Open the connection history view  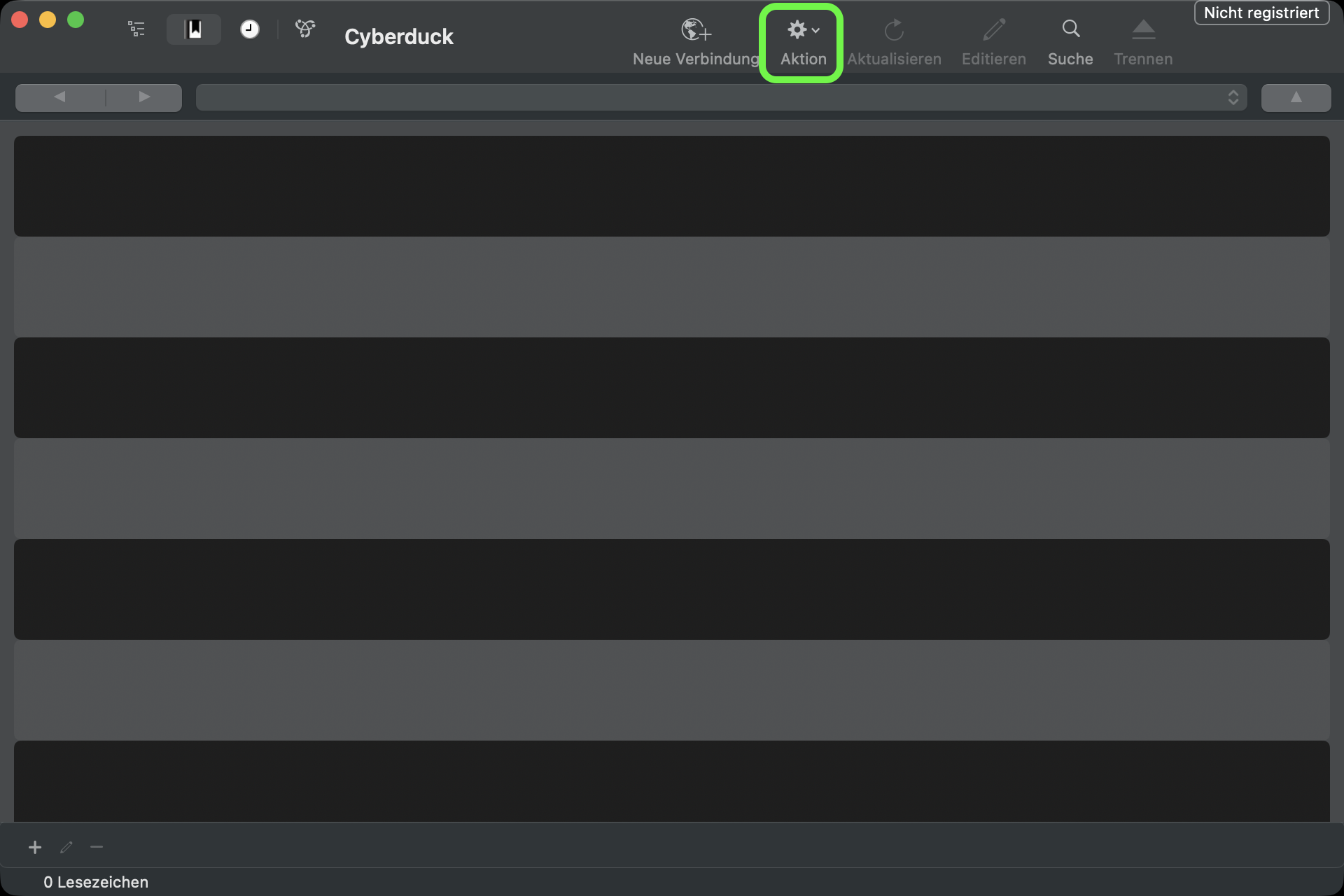tap(249, 29)
